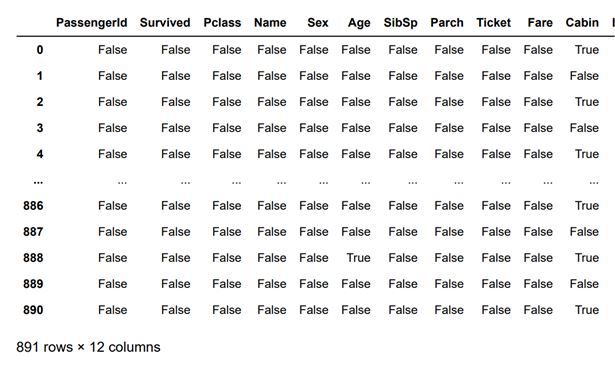This screenshot has height=369, width=615.
Task: Select the Fare column header
Action: click(x=540, y=23)
